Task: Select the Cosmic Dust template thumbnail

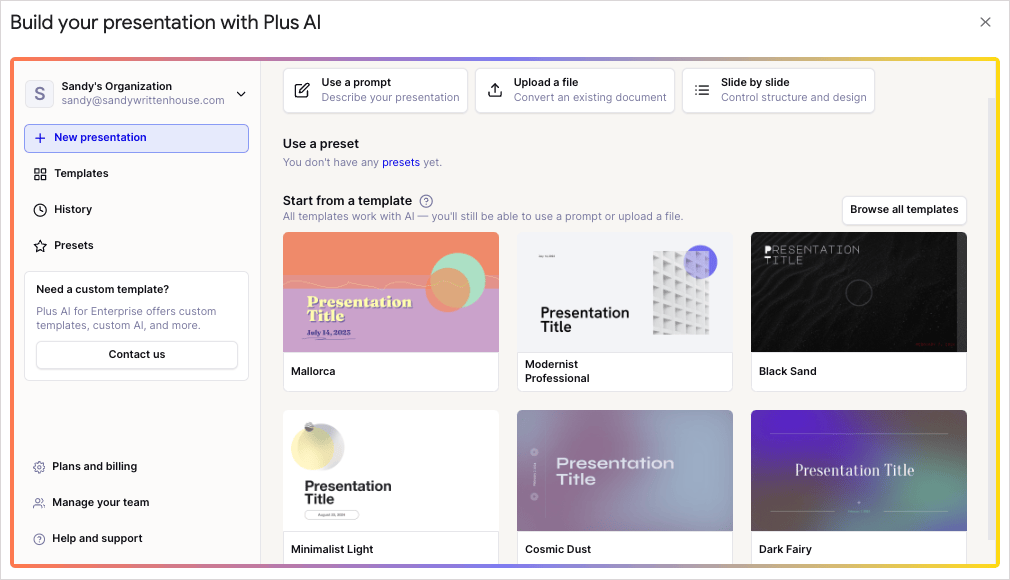Action: [625, 470]
